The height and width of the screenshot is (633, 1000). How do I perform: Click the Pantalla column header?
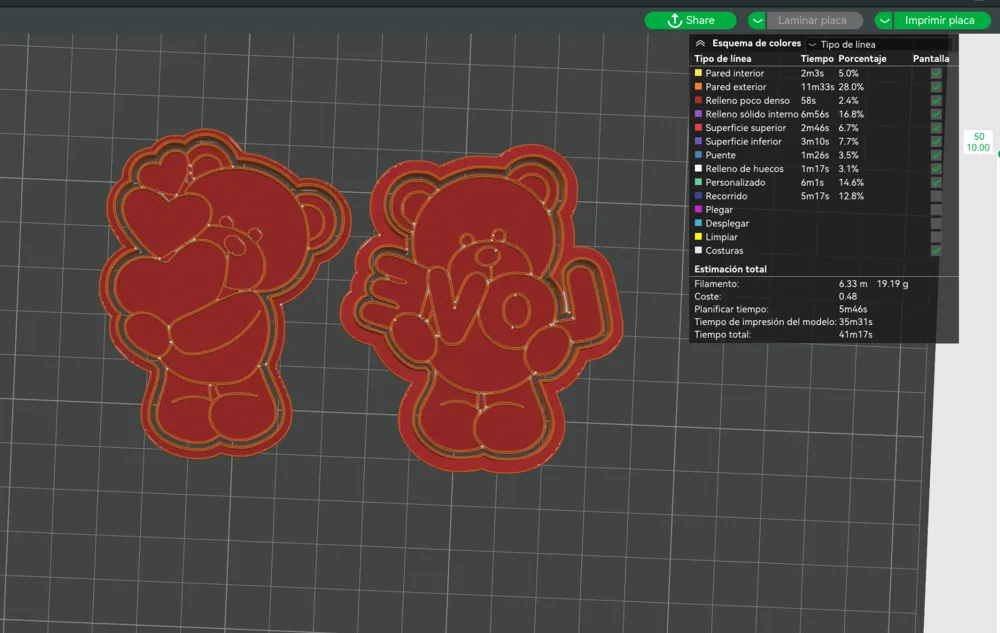click(931, 59)
